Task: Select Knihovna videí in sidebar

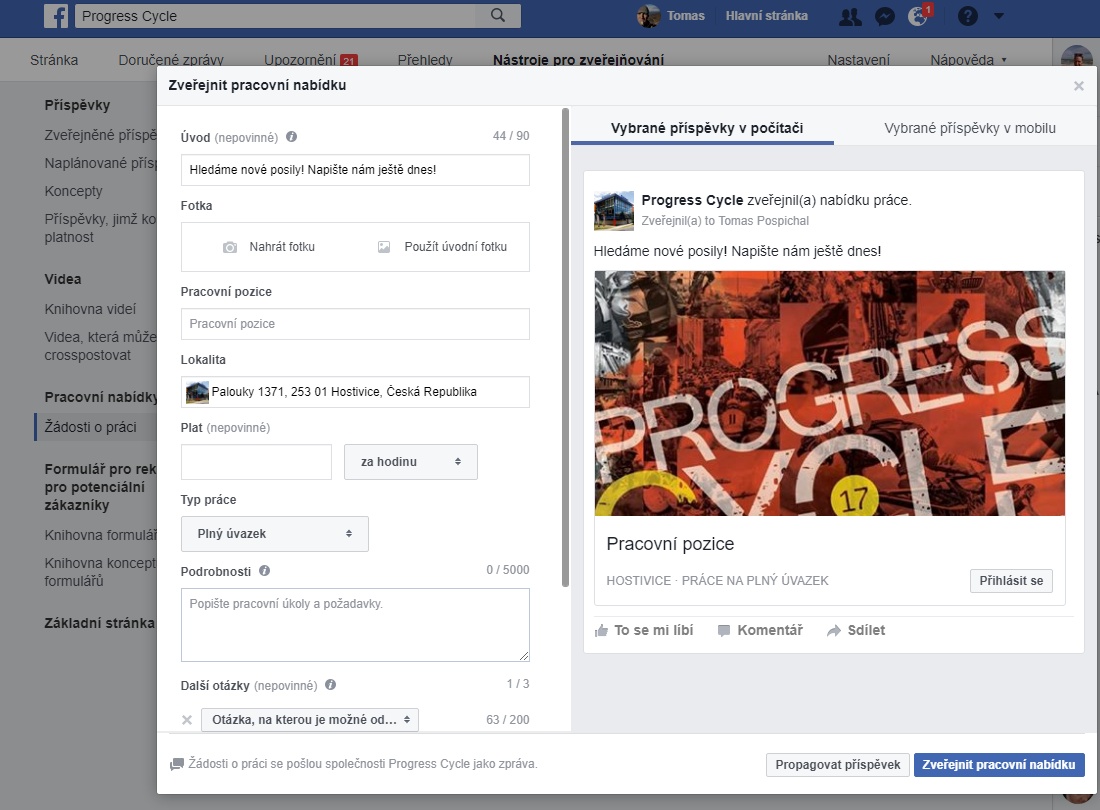Action: pos(90,309)
